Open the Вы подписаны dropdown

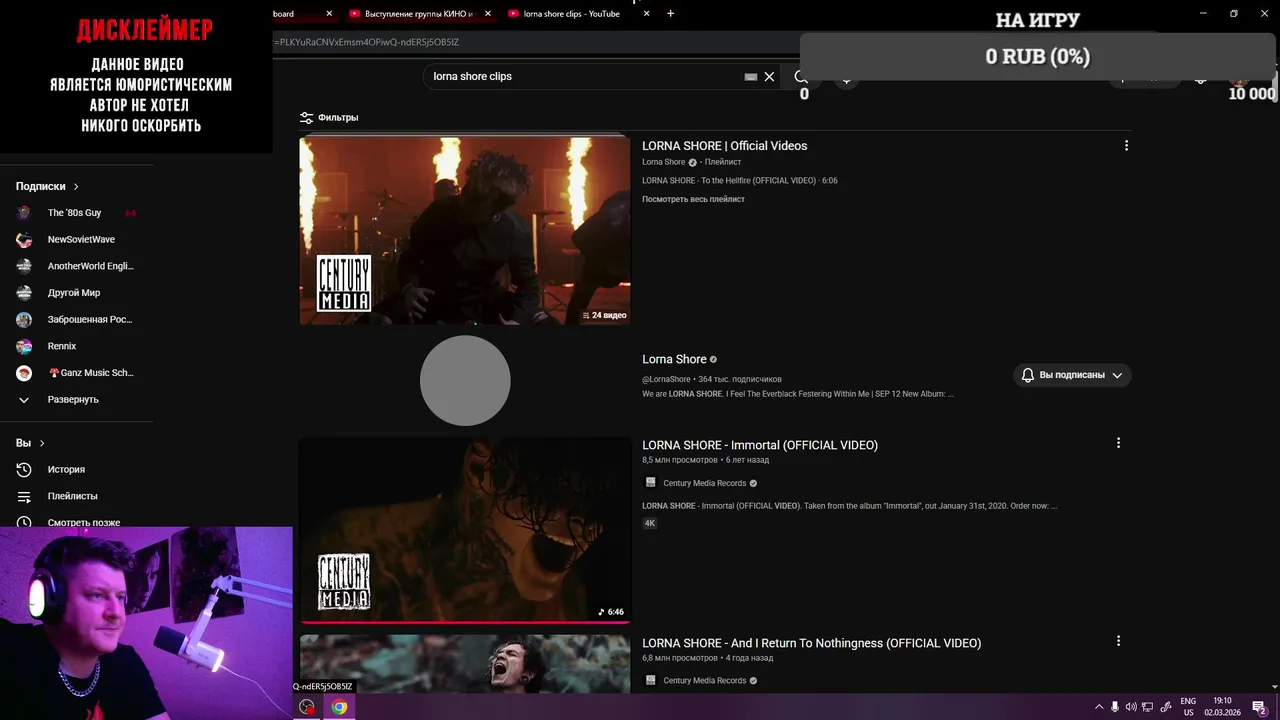pyautogui.click(x=1071, y=375)
